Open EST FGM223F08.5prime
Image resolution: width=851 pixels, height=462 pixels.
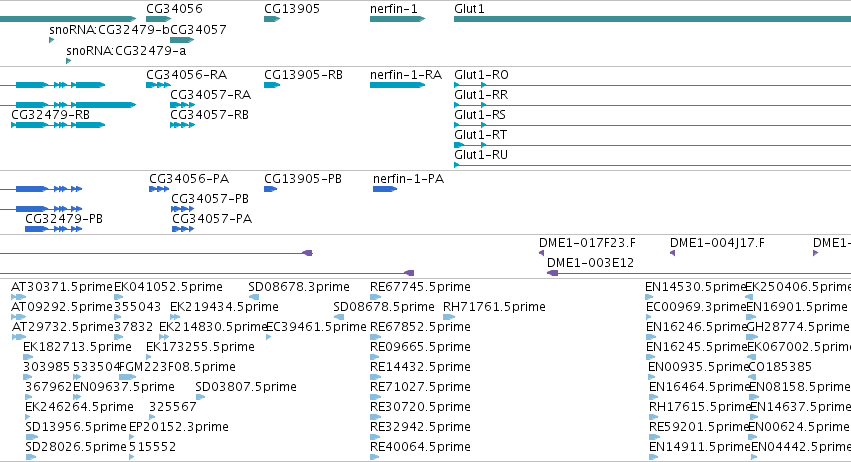point(177,367)
